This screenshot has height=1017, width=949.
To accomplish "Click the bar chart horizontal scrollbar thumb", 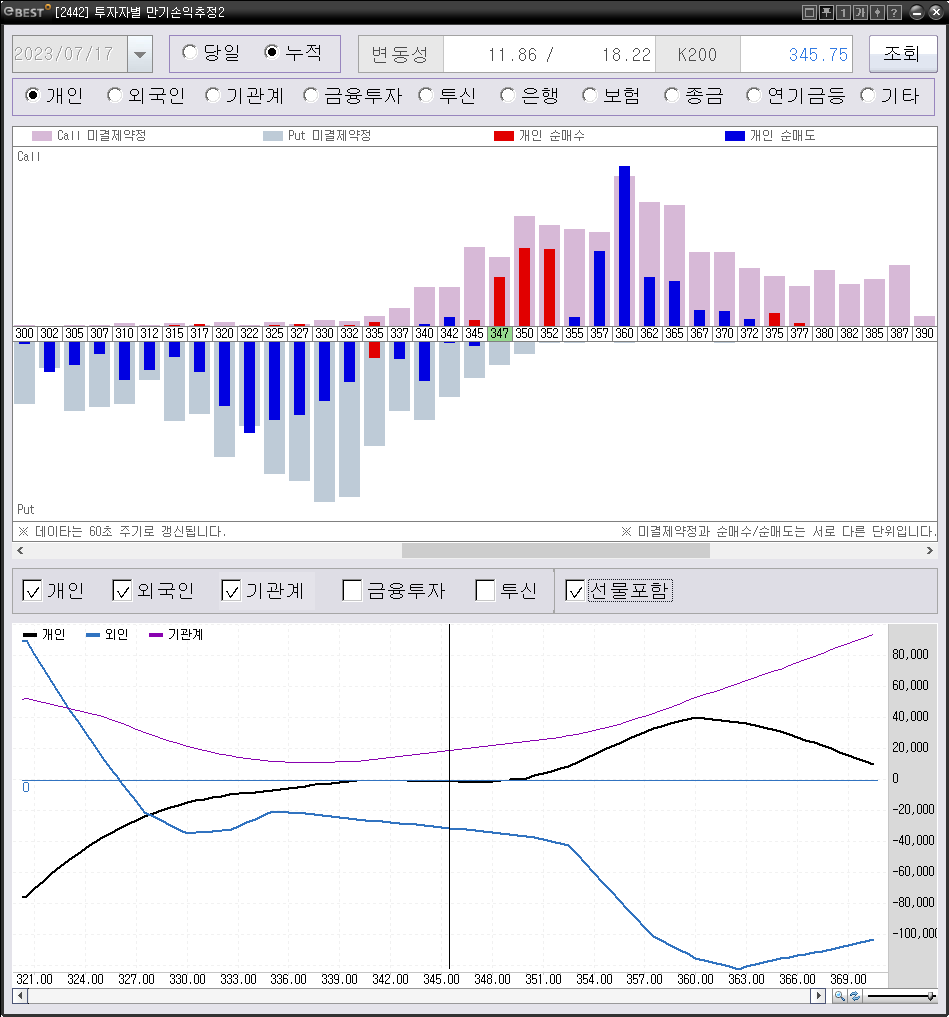I will tap(555, 551).
